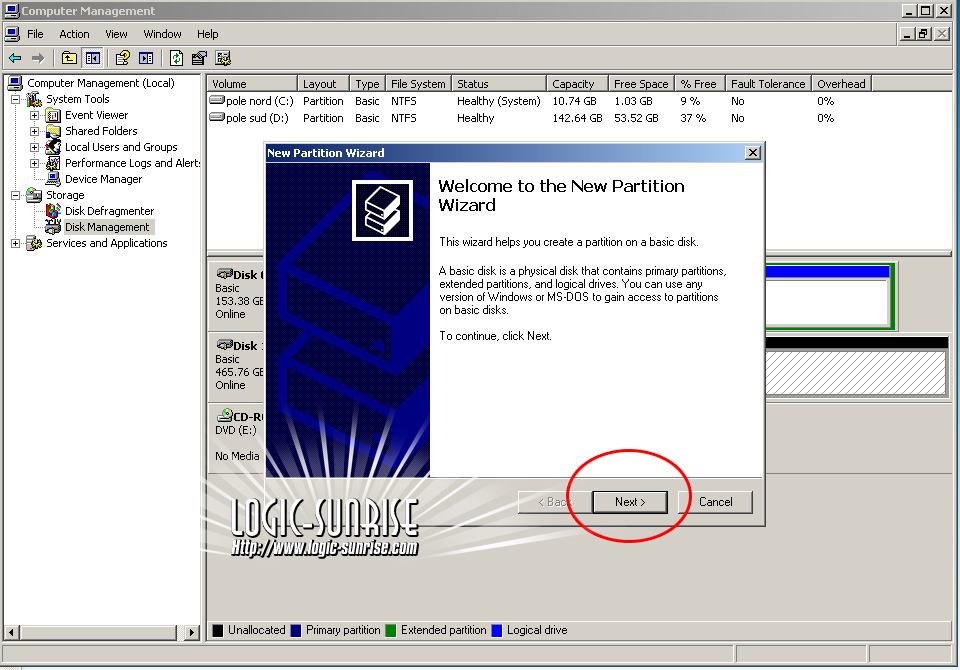Select Disk Defragmenter in the tree
The height and width of the screenshot is (670, 960).
[109, 211]
